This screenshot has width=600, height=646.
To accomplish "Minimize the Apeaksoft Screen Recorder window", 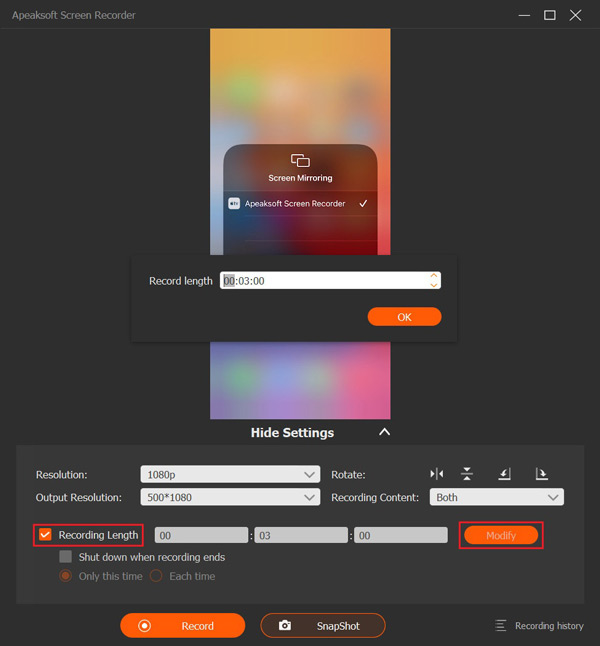I will point(524,15).
